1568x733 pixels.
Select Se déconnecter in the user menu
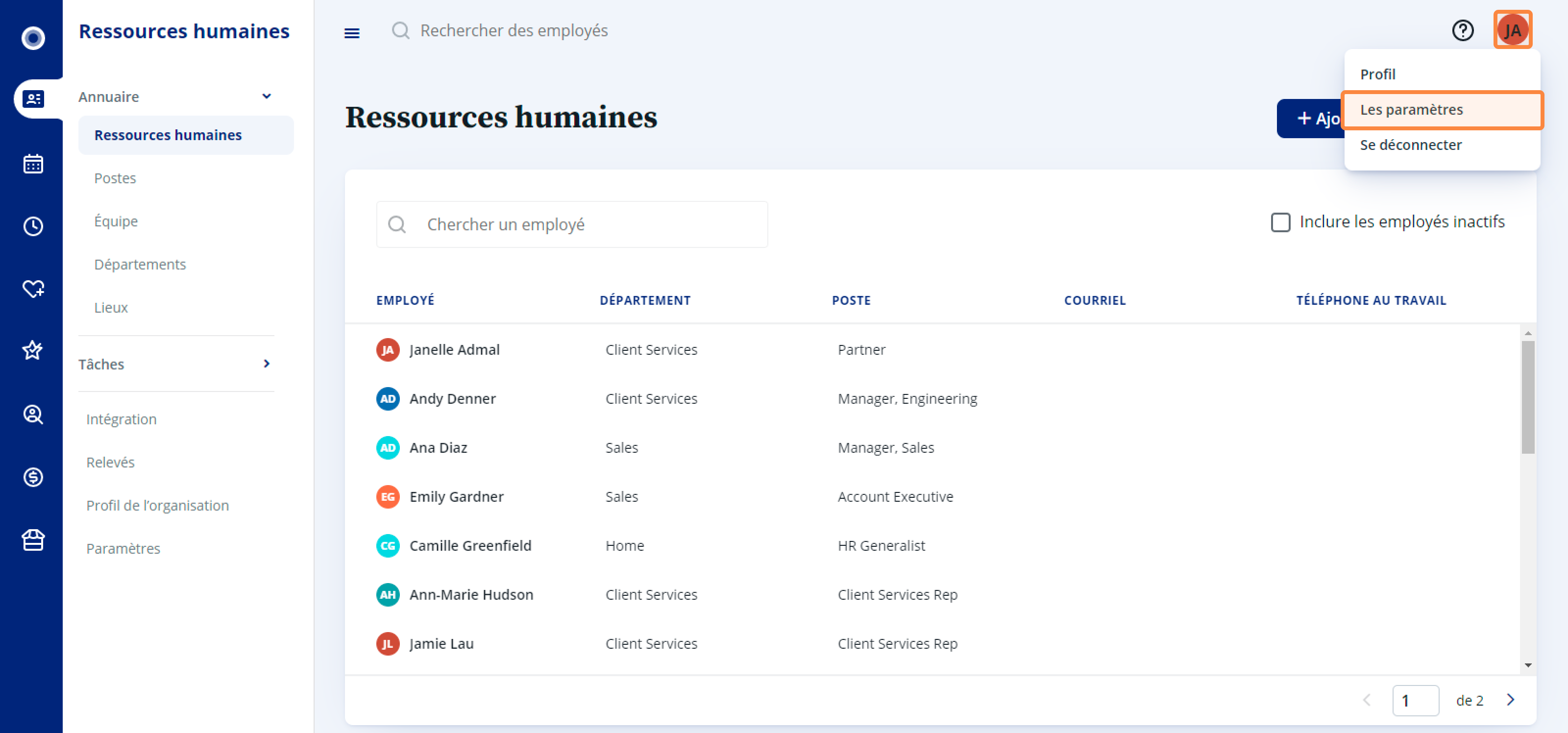tap(1442, 145)
